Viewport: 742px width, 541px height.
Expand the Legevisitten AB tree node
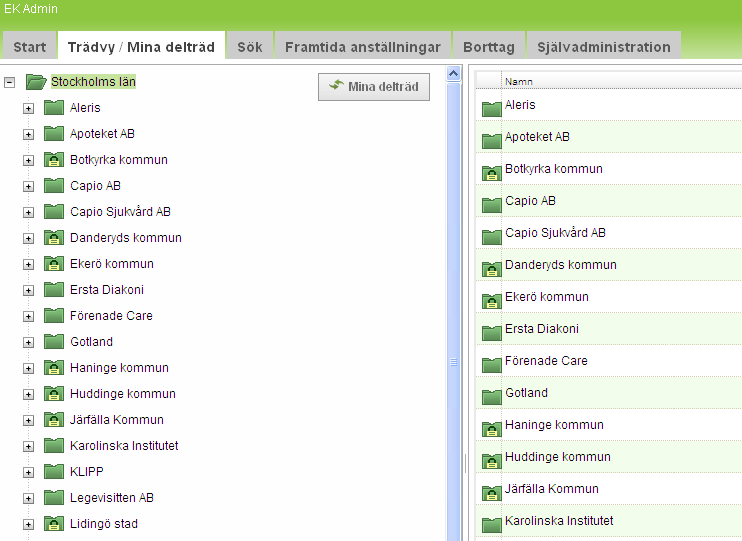pyautogui.click(x=28, y=499)
